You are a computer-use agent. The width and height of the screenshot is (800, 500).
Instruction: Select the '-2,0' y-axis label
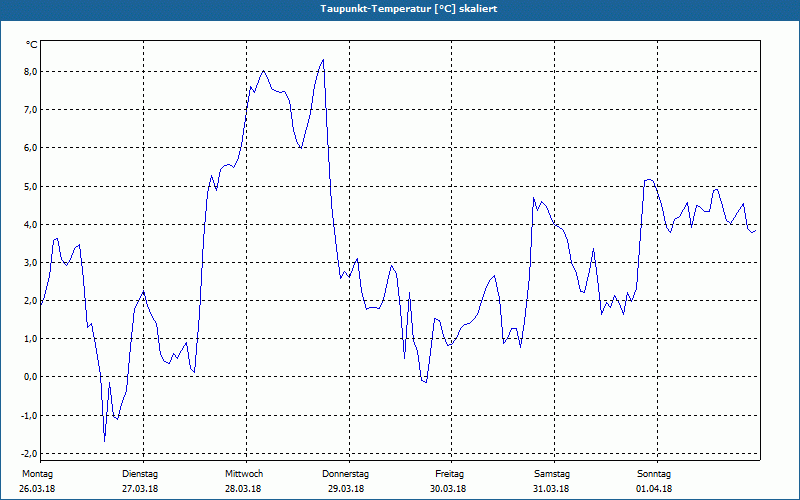point(30,454)
